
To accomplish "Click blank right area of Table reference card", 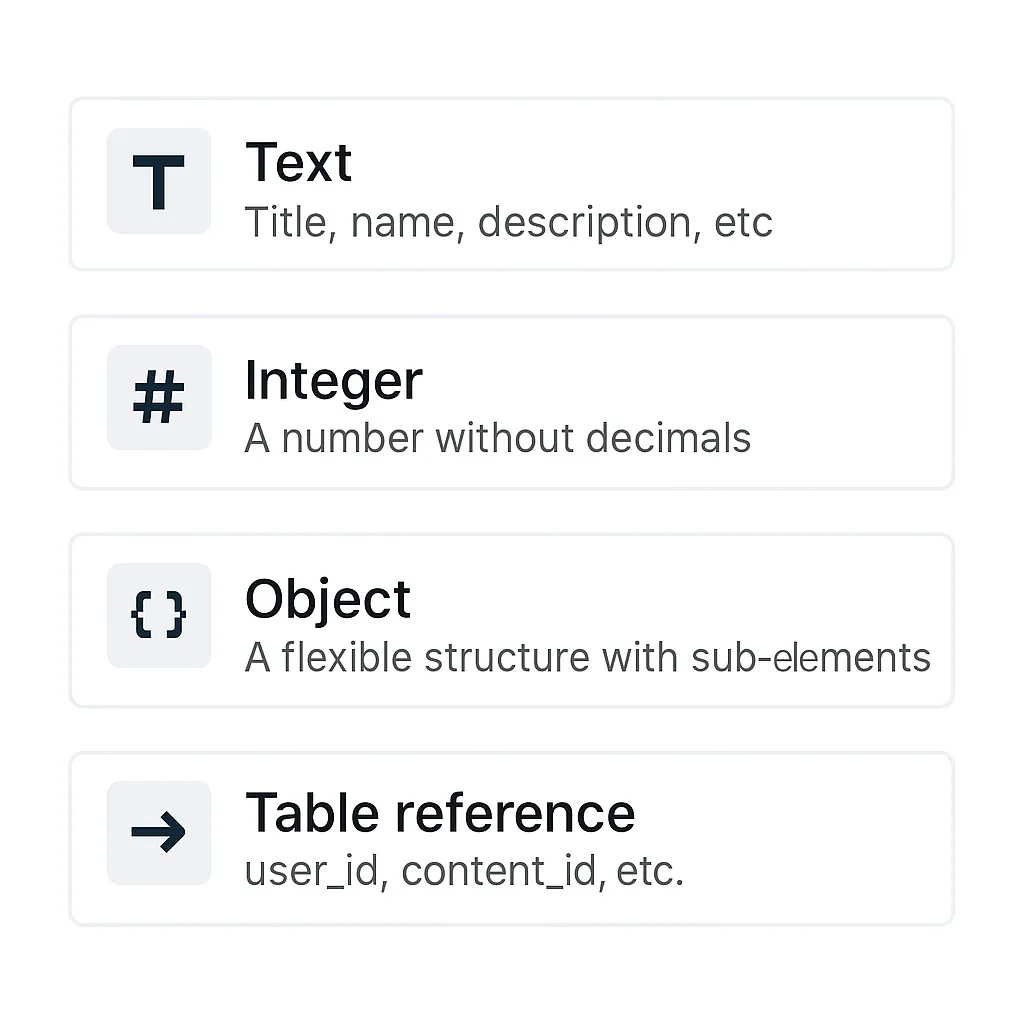I will [816, 839].
